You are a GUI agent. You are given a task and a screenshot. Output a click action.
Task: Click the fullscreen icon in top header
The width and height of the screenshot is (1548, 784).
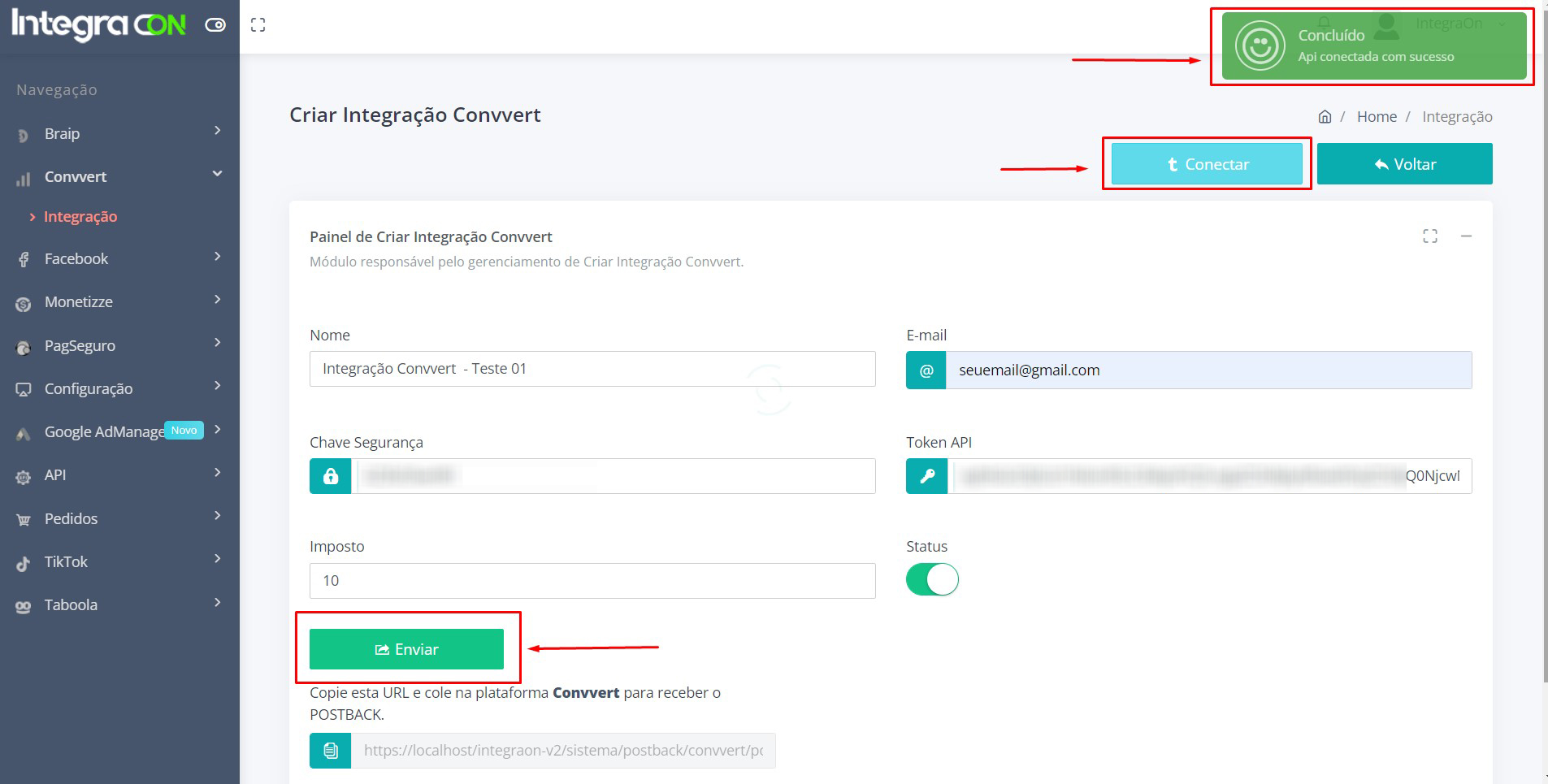pyautogui.click(x=258, y=25)
